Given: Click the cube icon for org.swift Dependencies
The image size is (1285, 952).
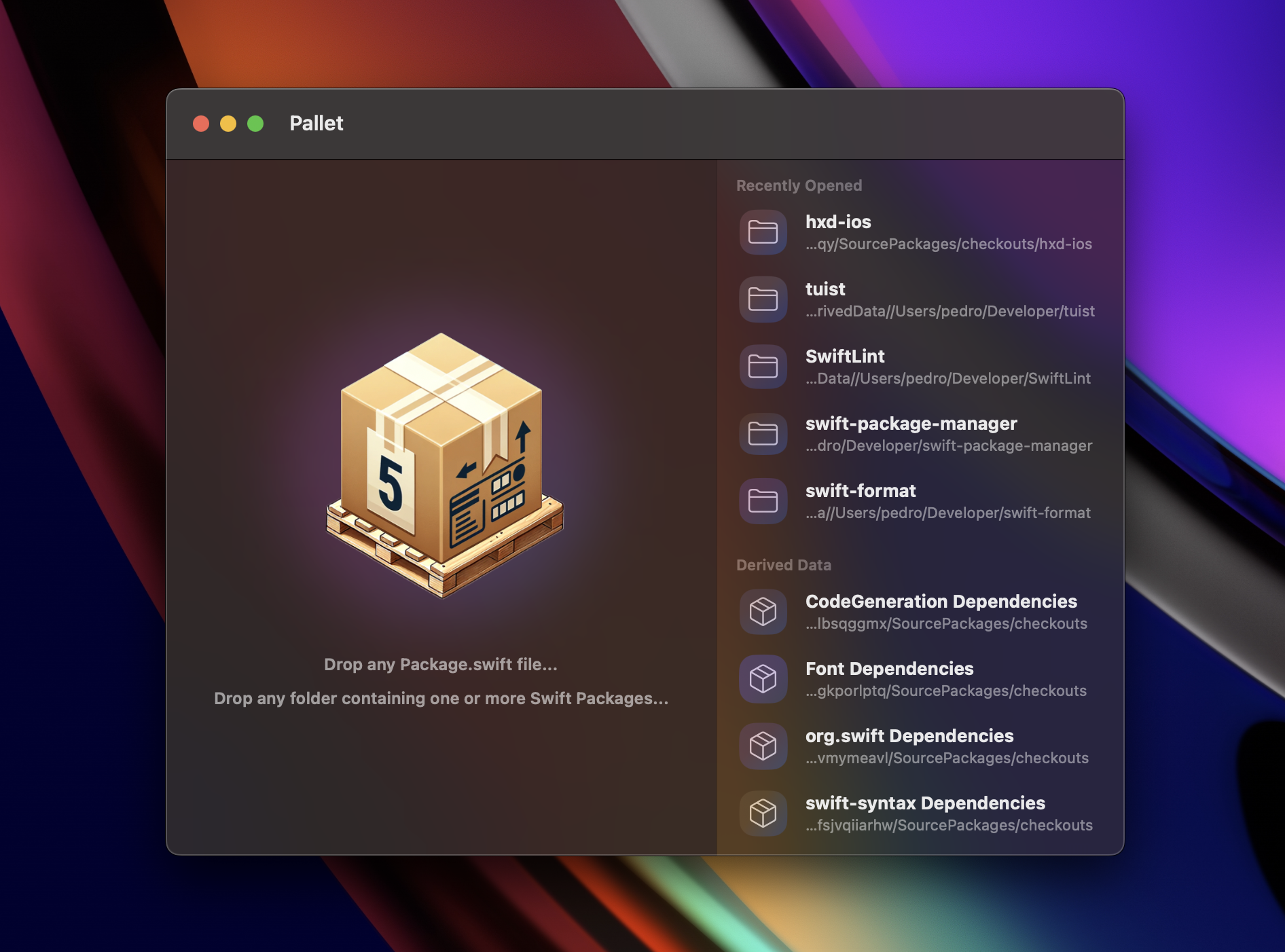Looking at the screenshot, I should (763, 746).
